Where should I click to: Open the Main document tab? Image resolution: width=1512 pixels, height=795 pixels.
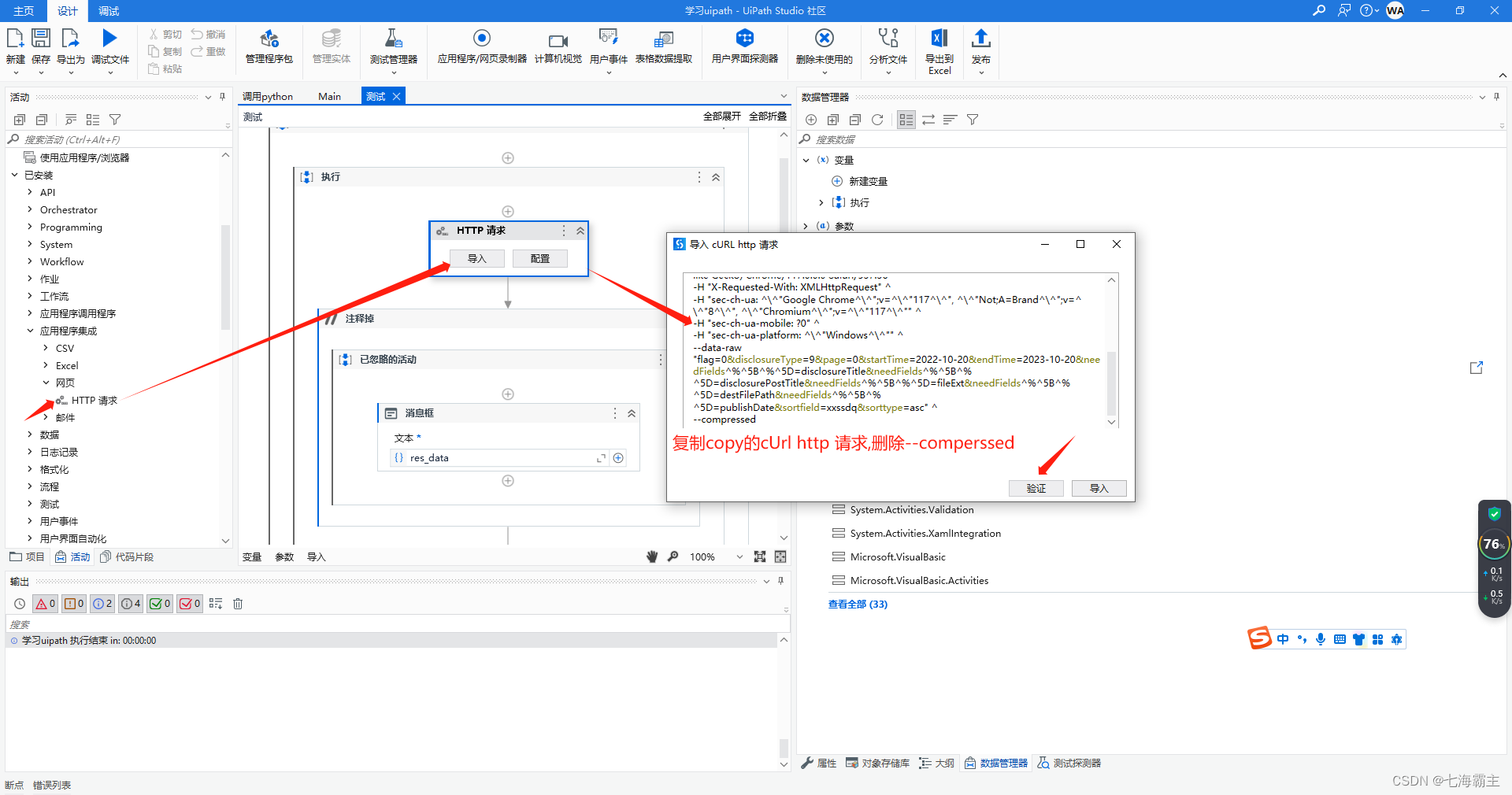329,96
